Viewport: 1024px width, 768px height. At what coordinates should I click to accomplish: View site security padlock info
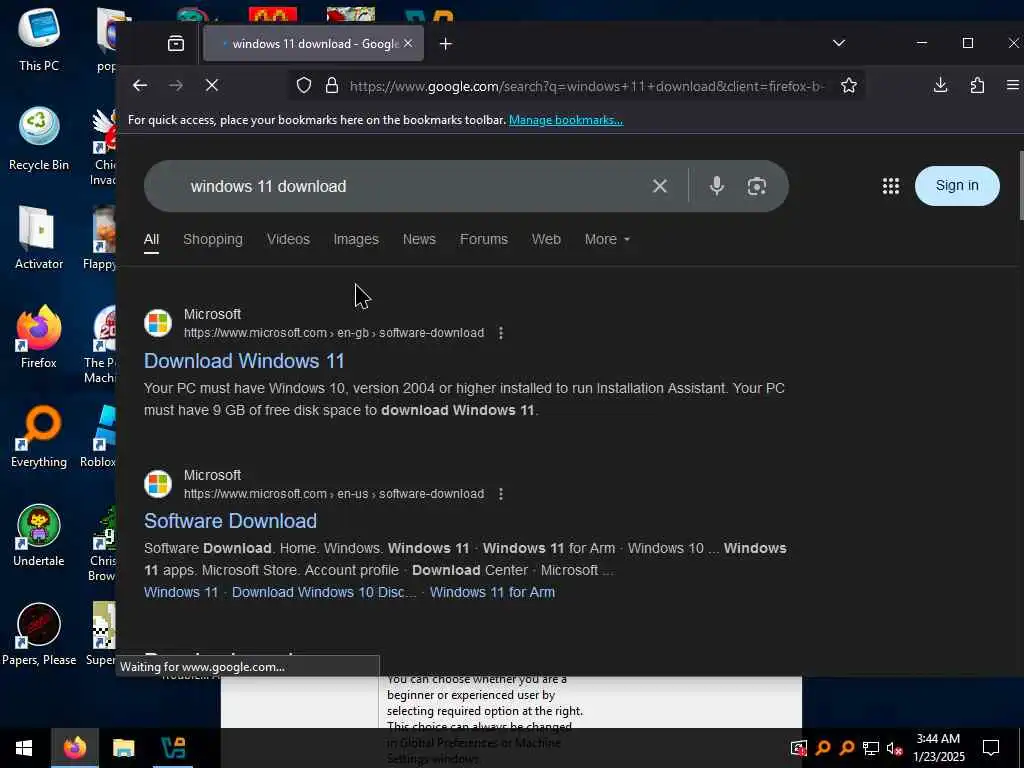(332, 86)
